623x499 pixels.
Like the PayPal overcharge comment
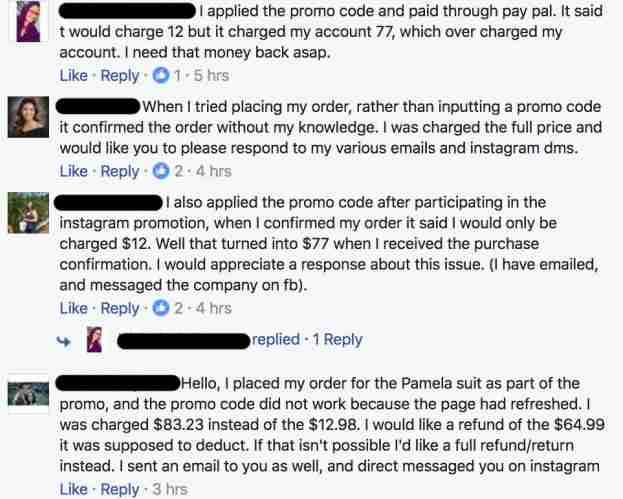[74, 75]
